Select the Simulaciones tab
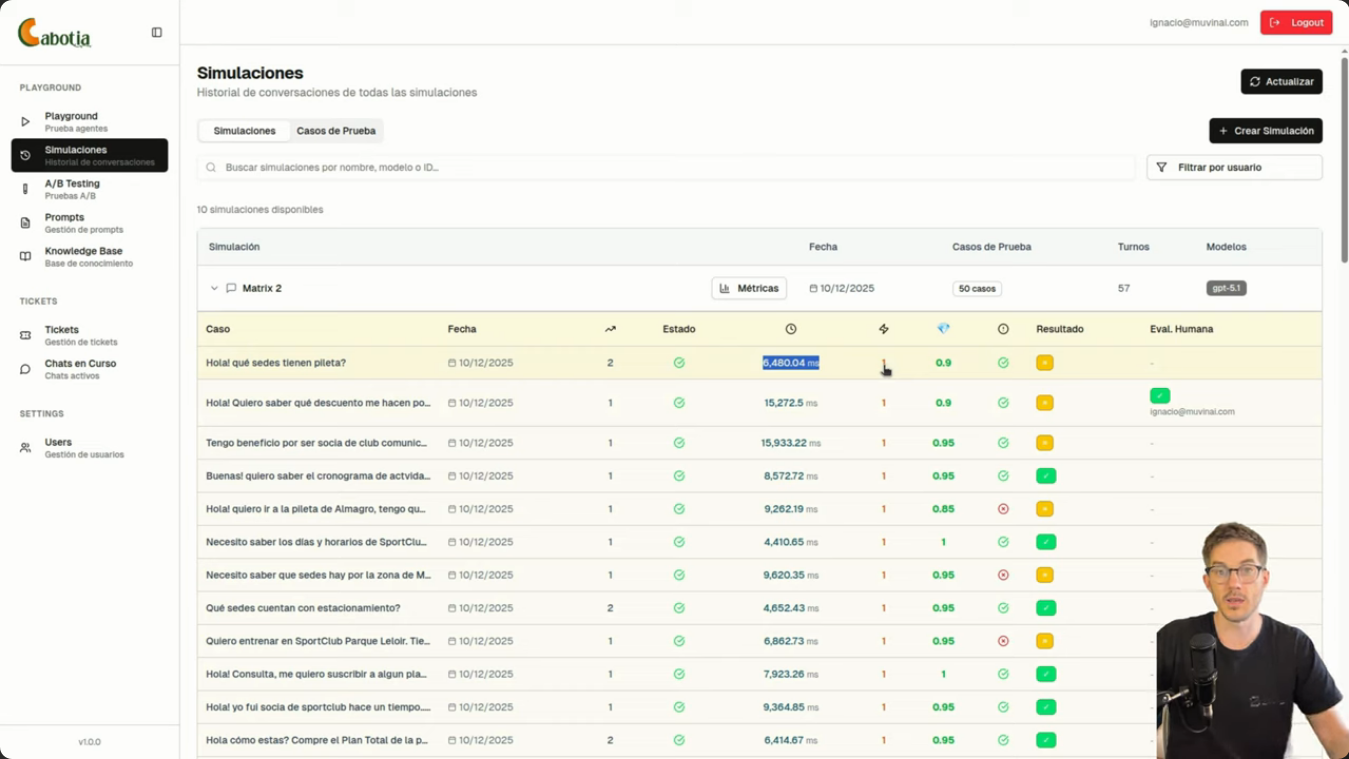 pos(244,131)
